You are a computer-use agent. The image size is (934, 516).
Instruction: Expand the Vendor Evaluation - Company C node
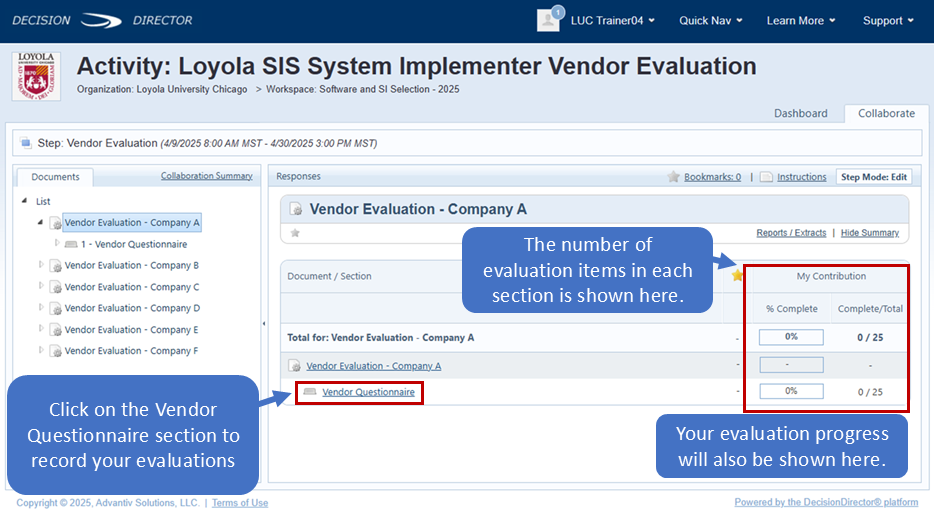pos(41,285)
